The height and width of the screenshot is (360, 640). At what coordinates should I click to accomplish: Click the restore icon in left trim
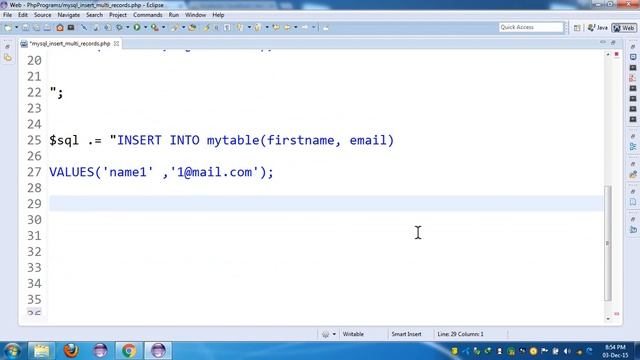click(x=7, y=47)
